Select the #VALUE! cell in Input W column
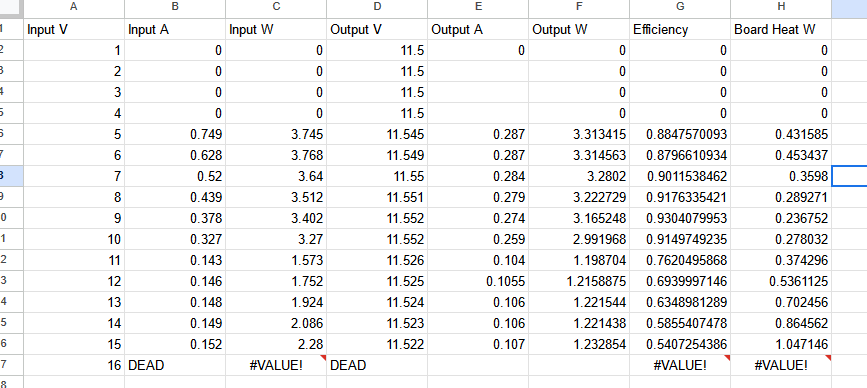Image resolution: width=867 pixels, height=388 pixels. click(276, 365)
